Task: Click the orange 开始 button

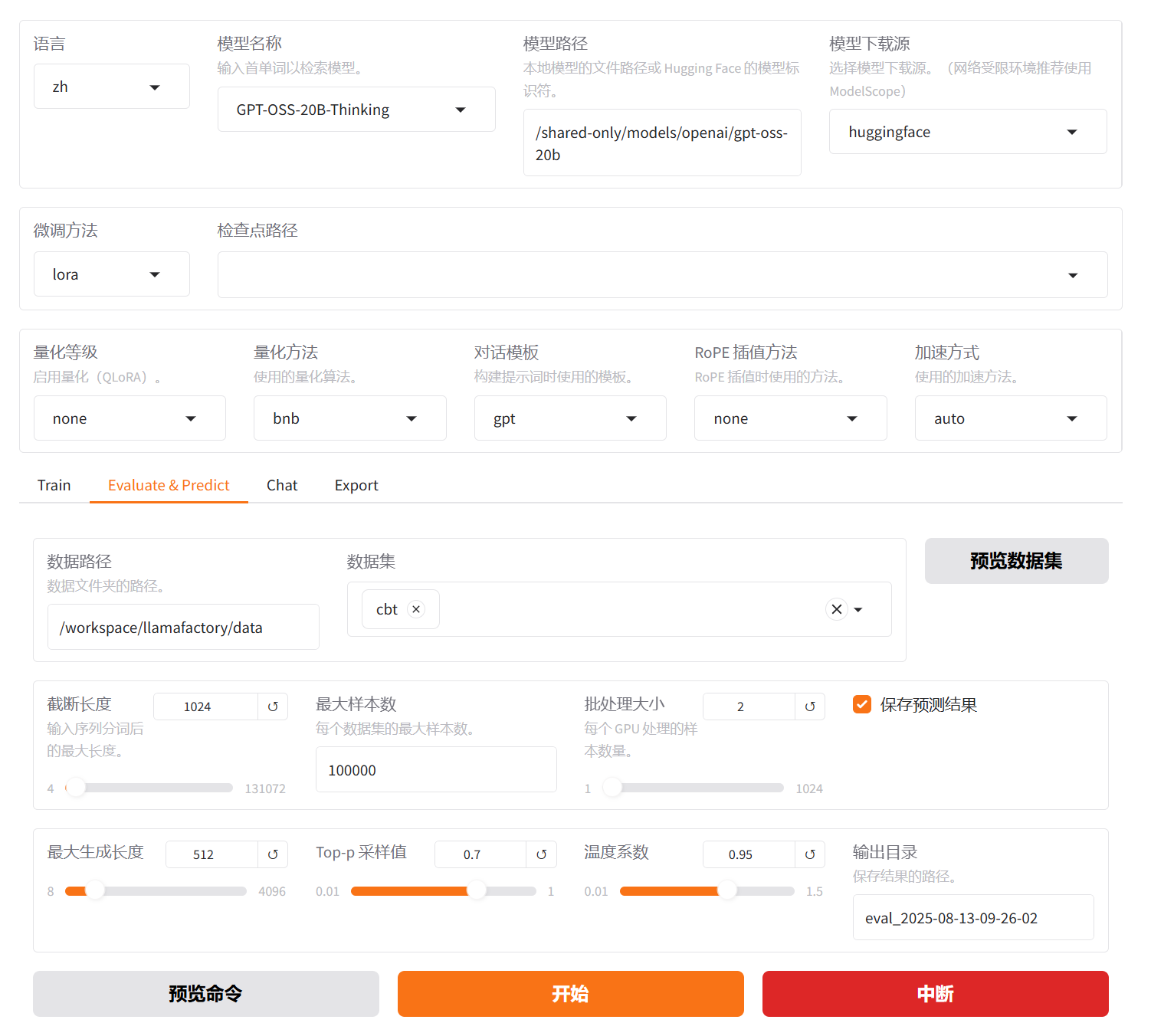Action: [570, 994]
